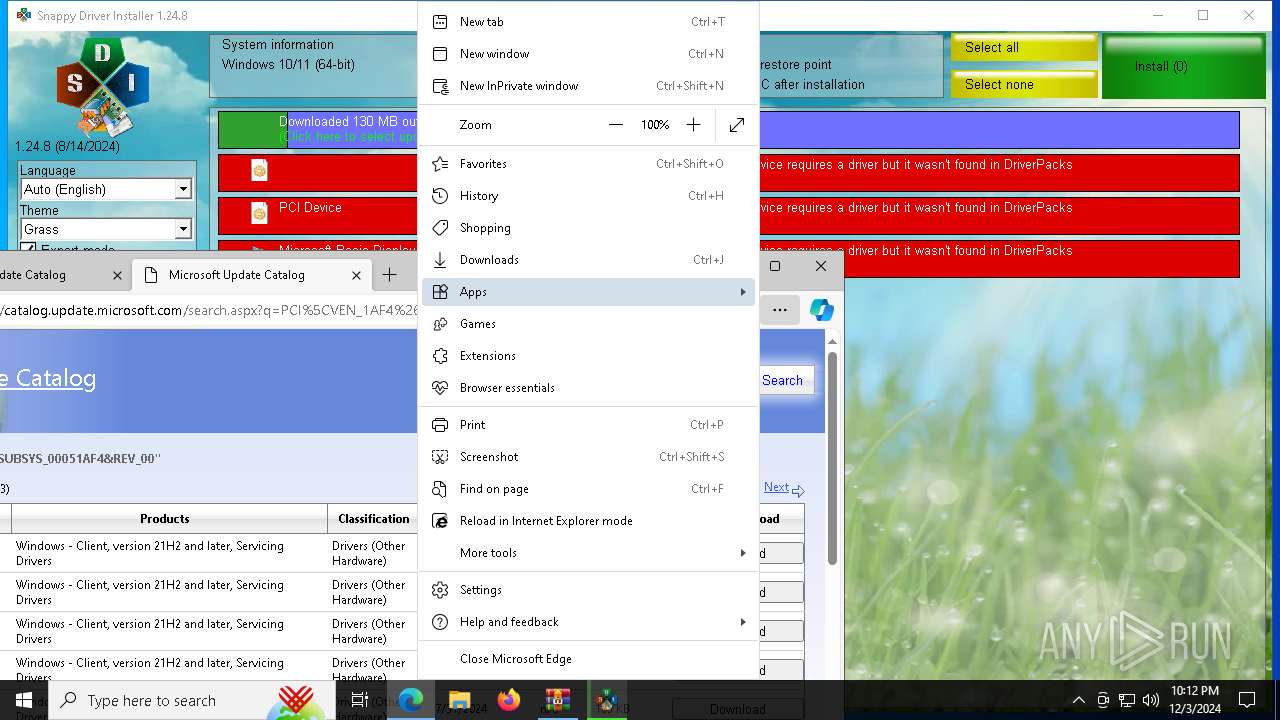Screen dimensions: 1280x720
Task: Click the Print printer icon
Action: point(439,425)
